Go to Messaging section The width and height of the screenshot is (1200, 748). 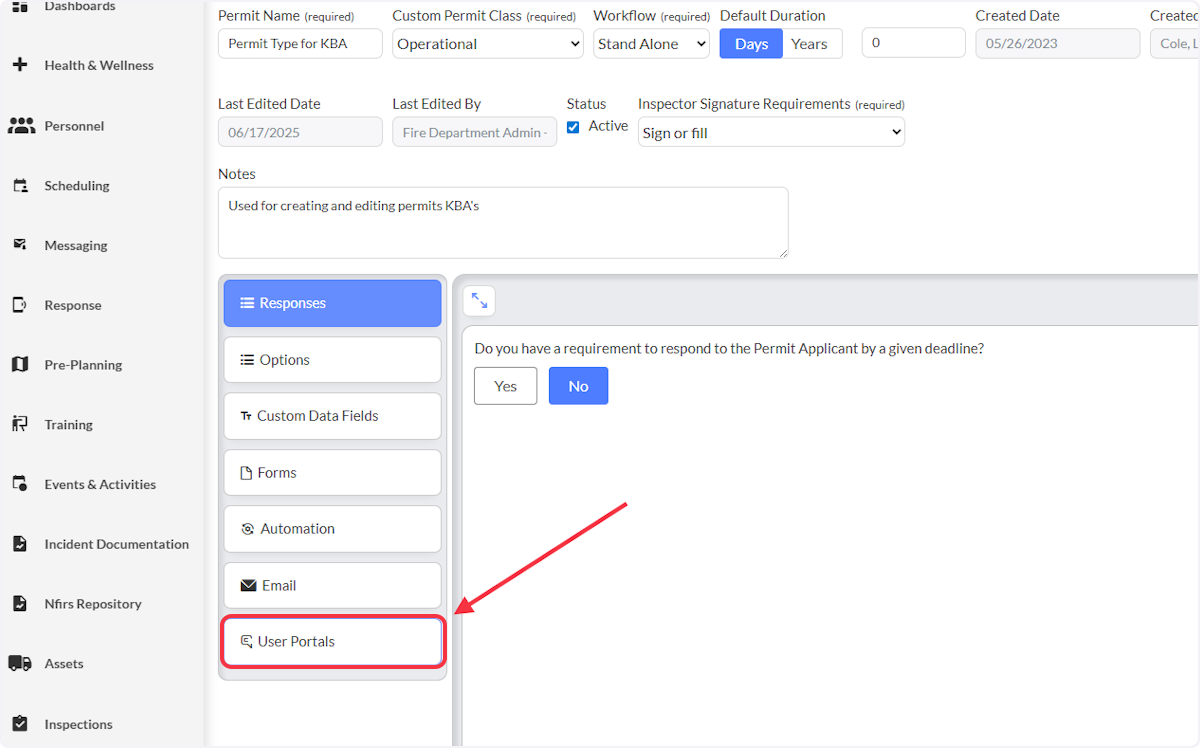tap(76, 245)
